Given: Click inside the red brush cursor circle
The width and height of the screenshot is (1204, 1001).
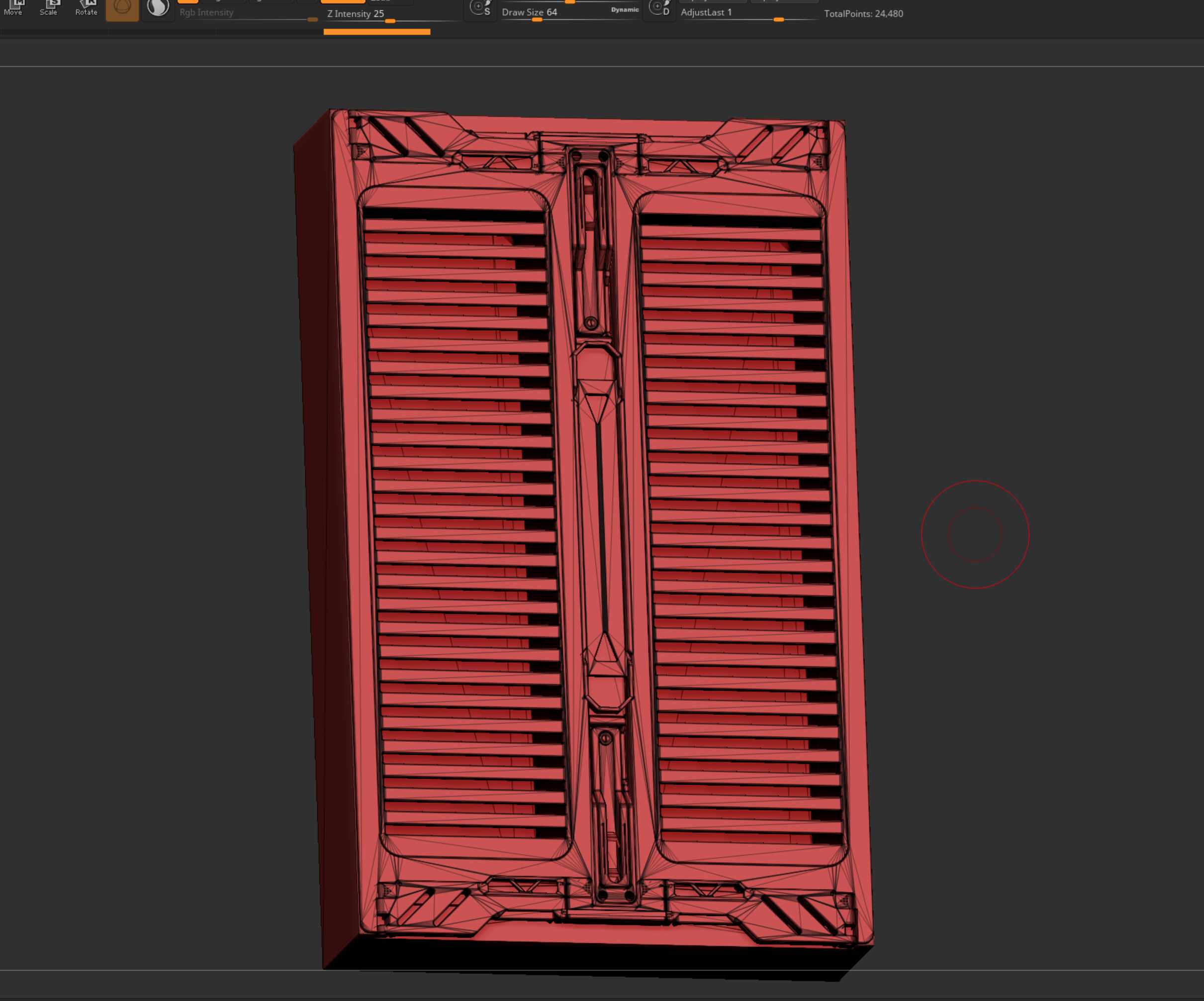Looking at the screenshot, I should [x=975, y=534].
